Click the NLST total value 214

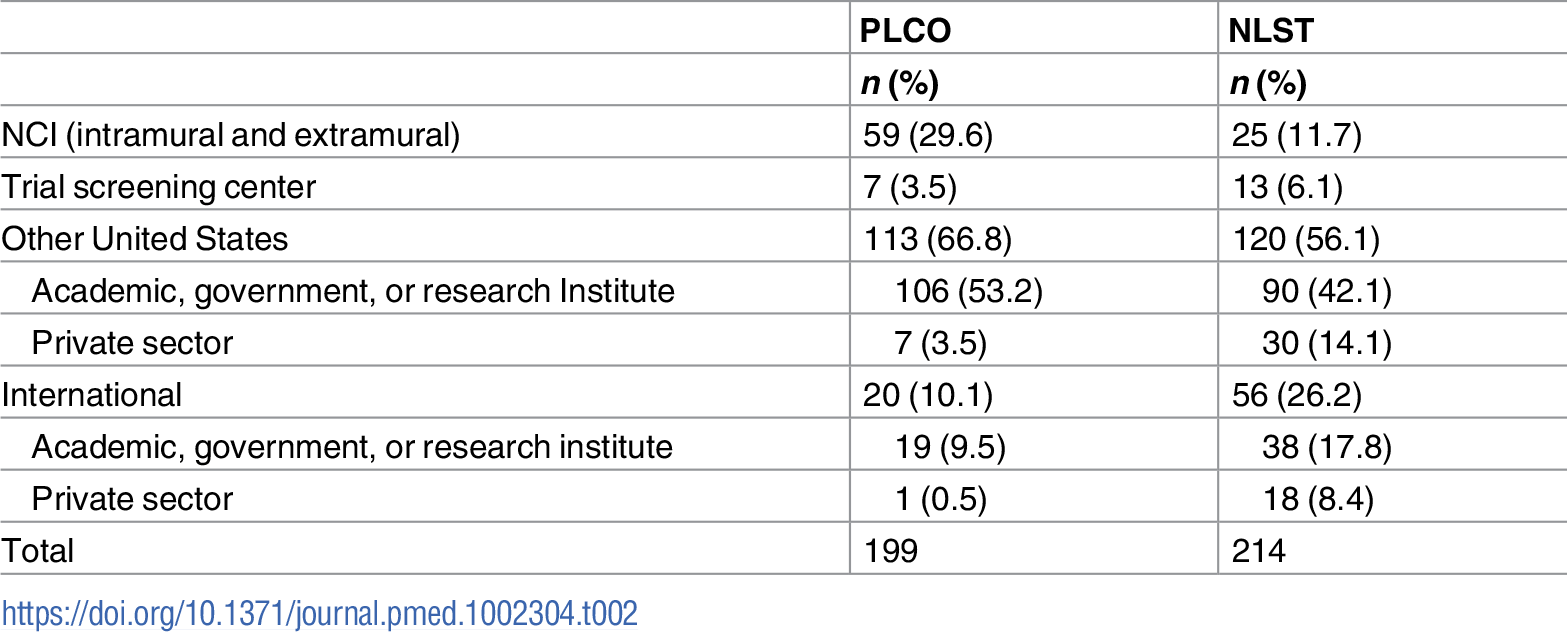(x=1257, y=551)
